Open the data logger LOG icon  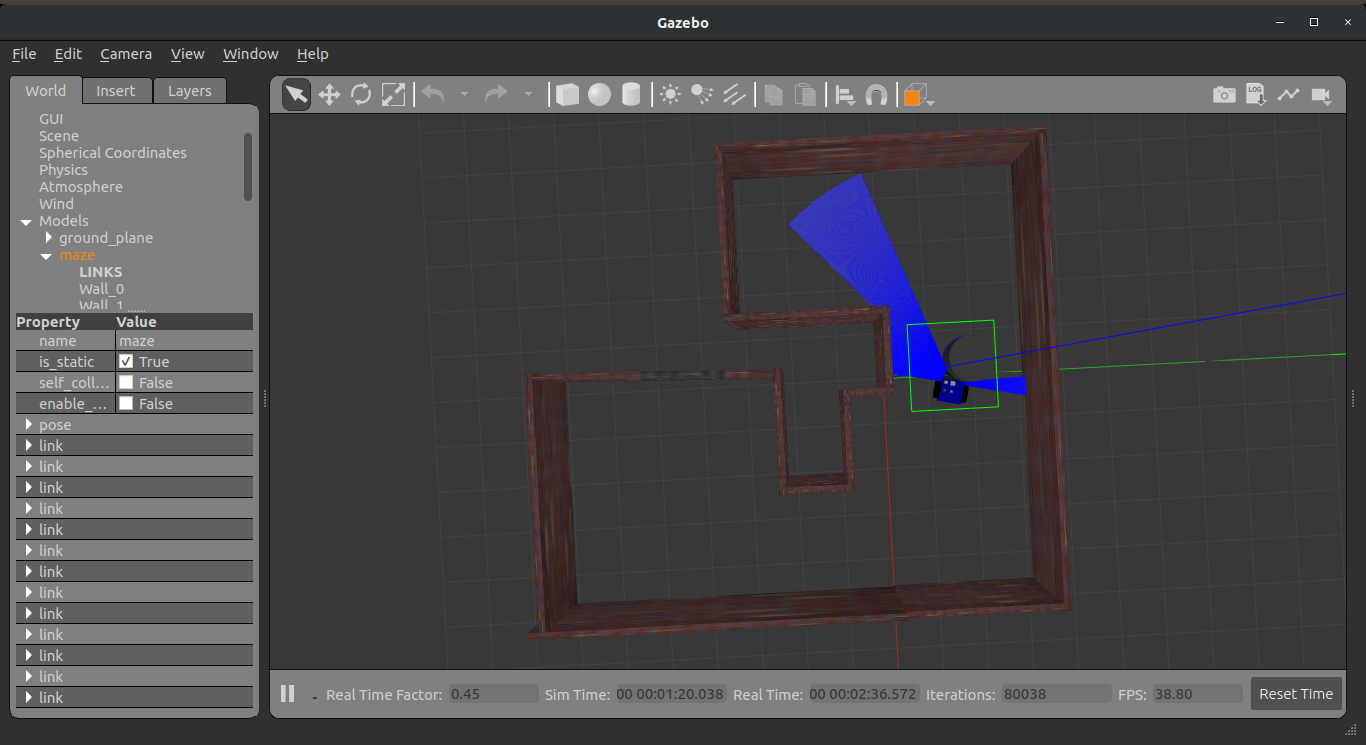(1256, 95)
